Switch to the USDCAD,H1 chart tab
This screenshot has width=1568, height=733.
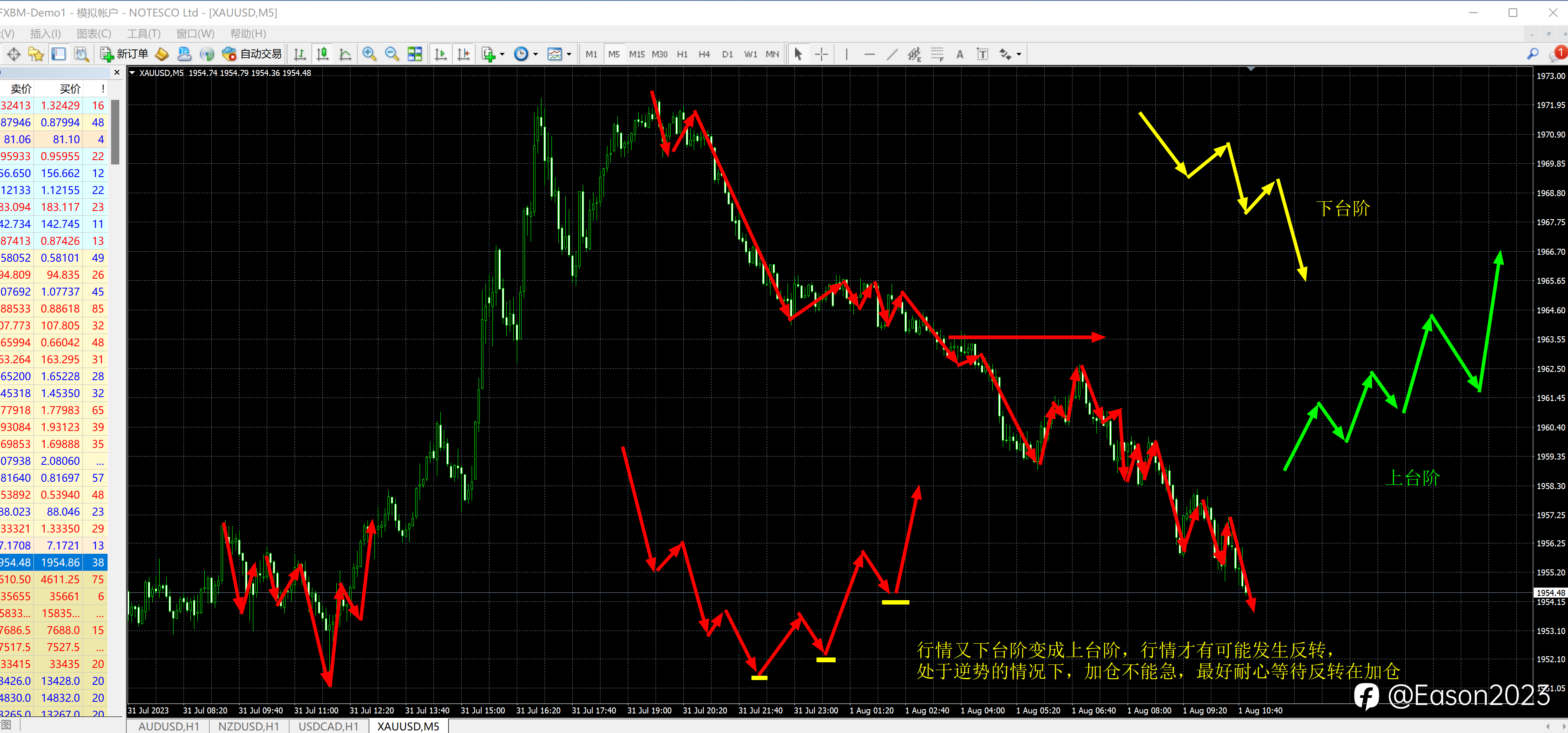tap(329, 726)
